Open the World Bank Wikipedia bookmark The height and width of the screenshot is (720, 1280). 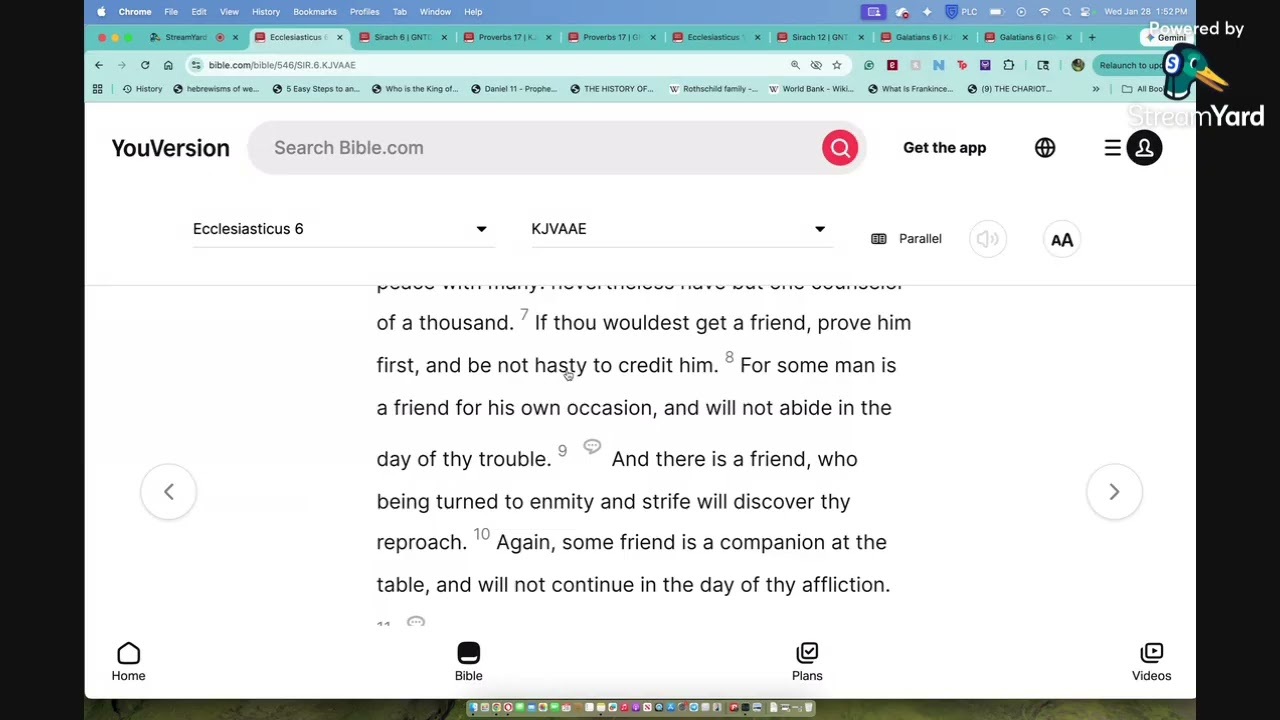(x=811, y=89)
